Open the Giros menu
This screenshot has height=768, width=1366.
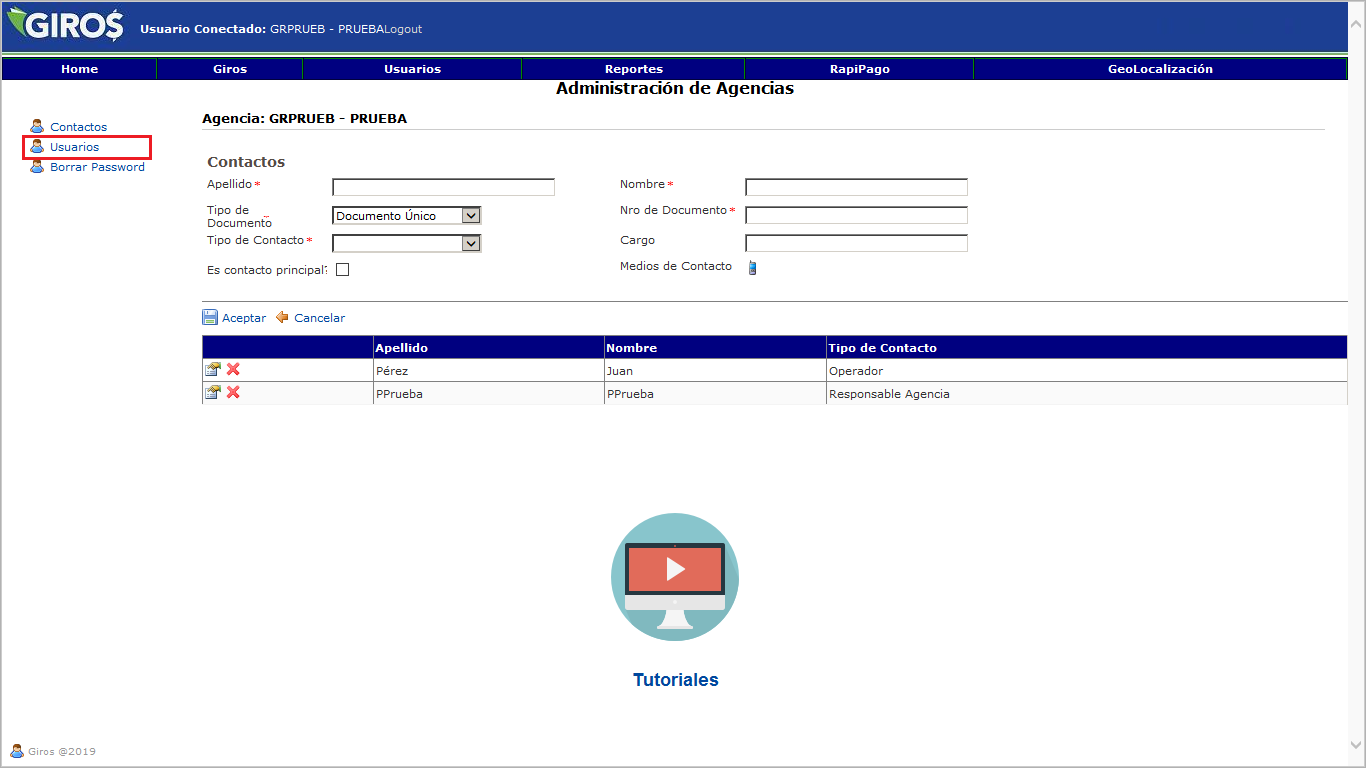coord(230,69)
